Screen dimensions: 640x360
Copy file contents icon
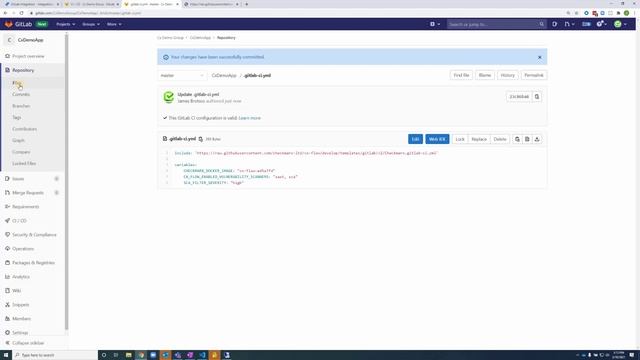[x=517, y=139]
